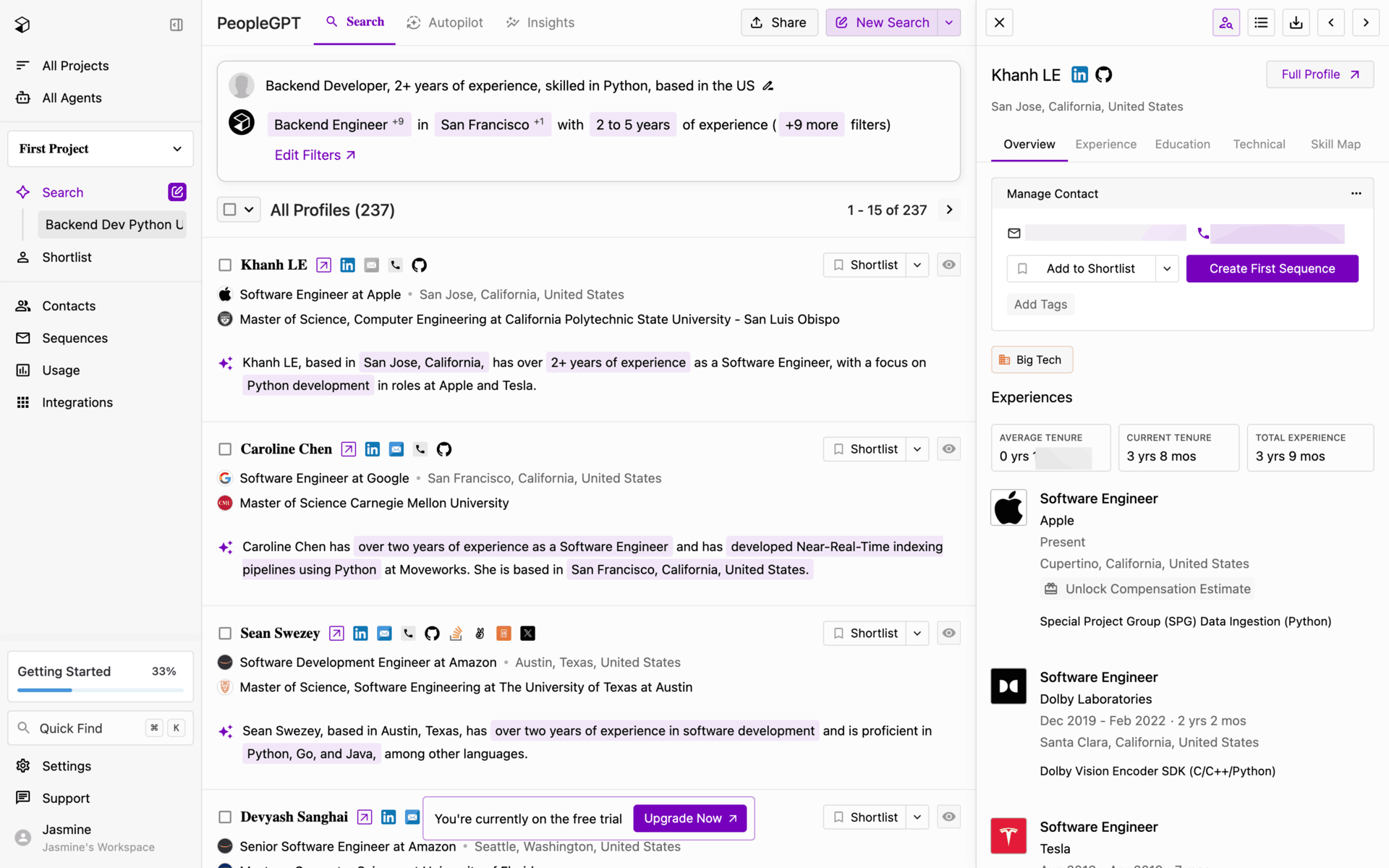Open select-all options dropdown arrow
Screen dimensions: 1389x868
[249, 210]
